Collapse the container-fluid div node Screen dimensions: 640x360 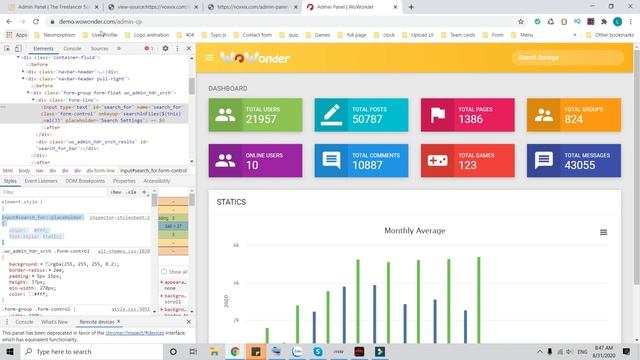(18, 58)
